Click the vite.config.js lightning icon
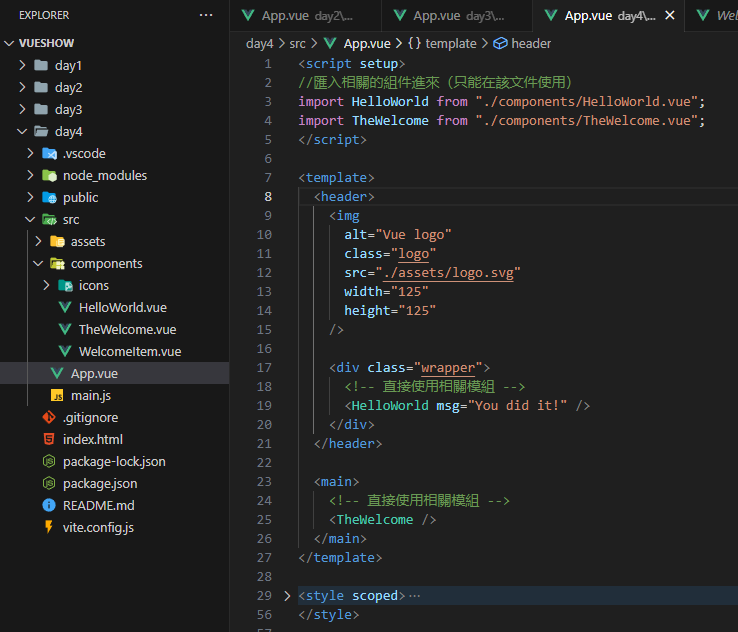The image size is (738, 632). [x=49, y=527]
